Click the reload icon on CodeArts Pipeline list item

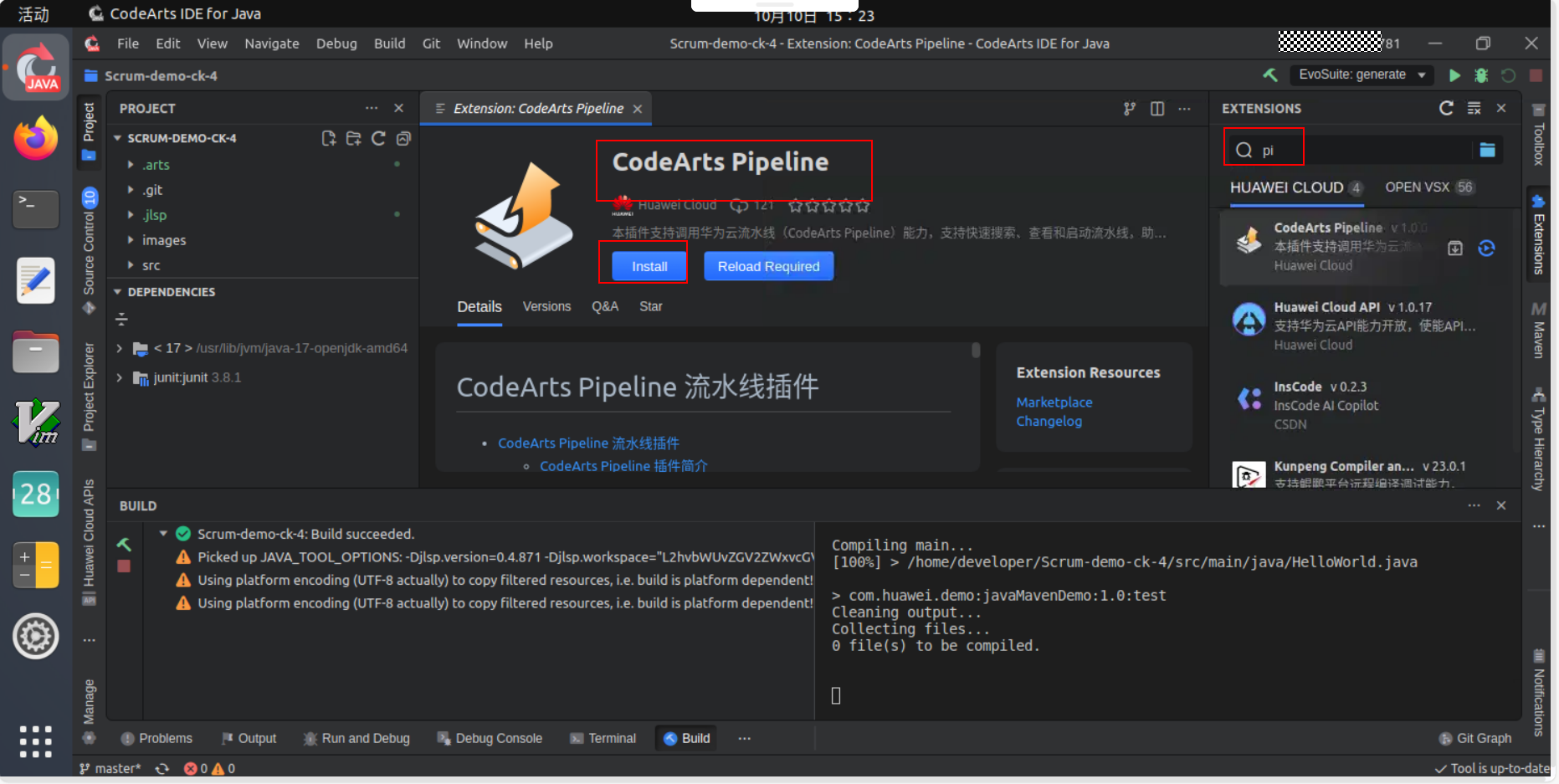click(x=1486, y=248)
